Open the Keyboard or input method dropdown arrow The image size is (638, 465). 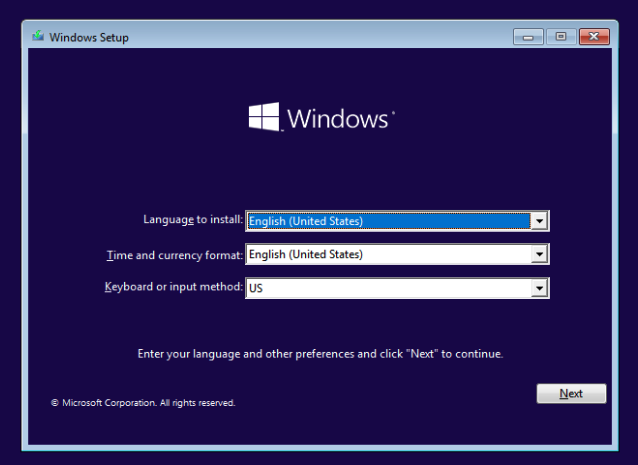[x=540, y=288]
